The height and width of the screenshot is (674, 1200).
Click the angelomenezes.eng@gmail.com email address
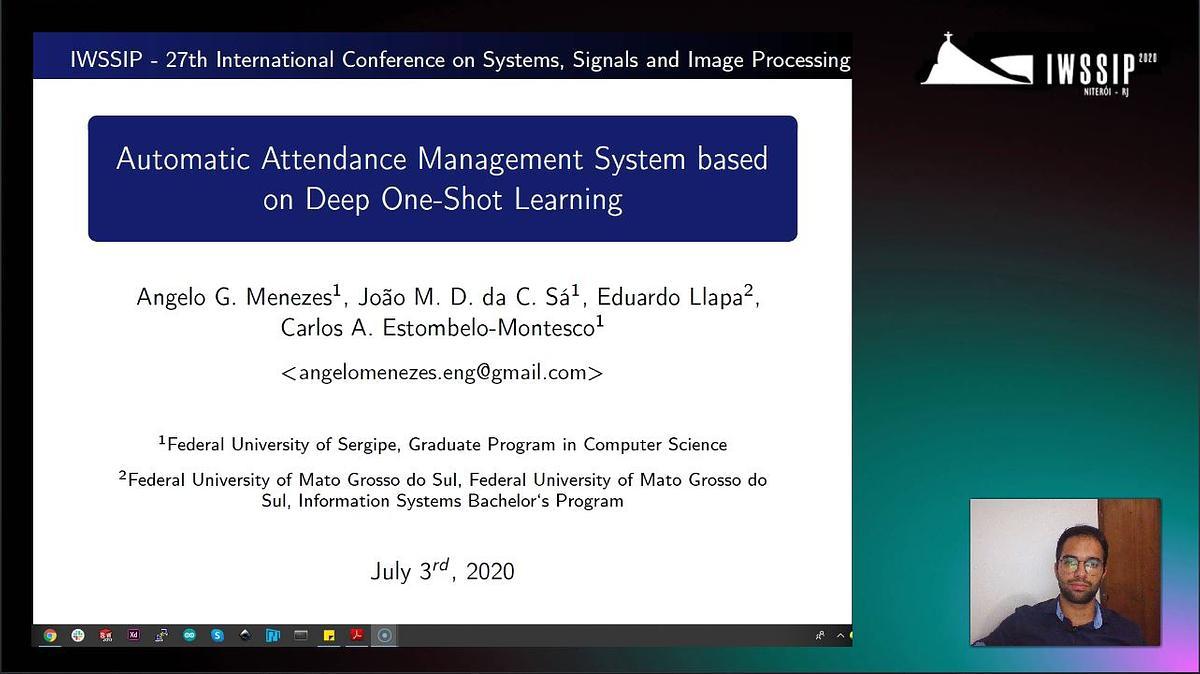coord(442,373)
